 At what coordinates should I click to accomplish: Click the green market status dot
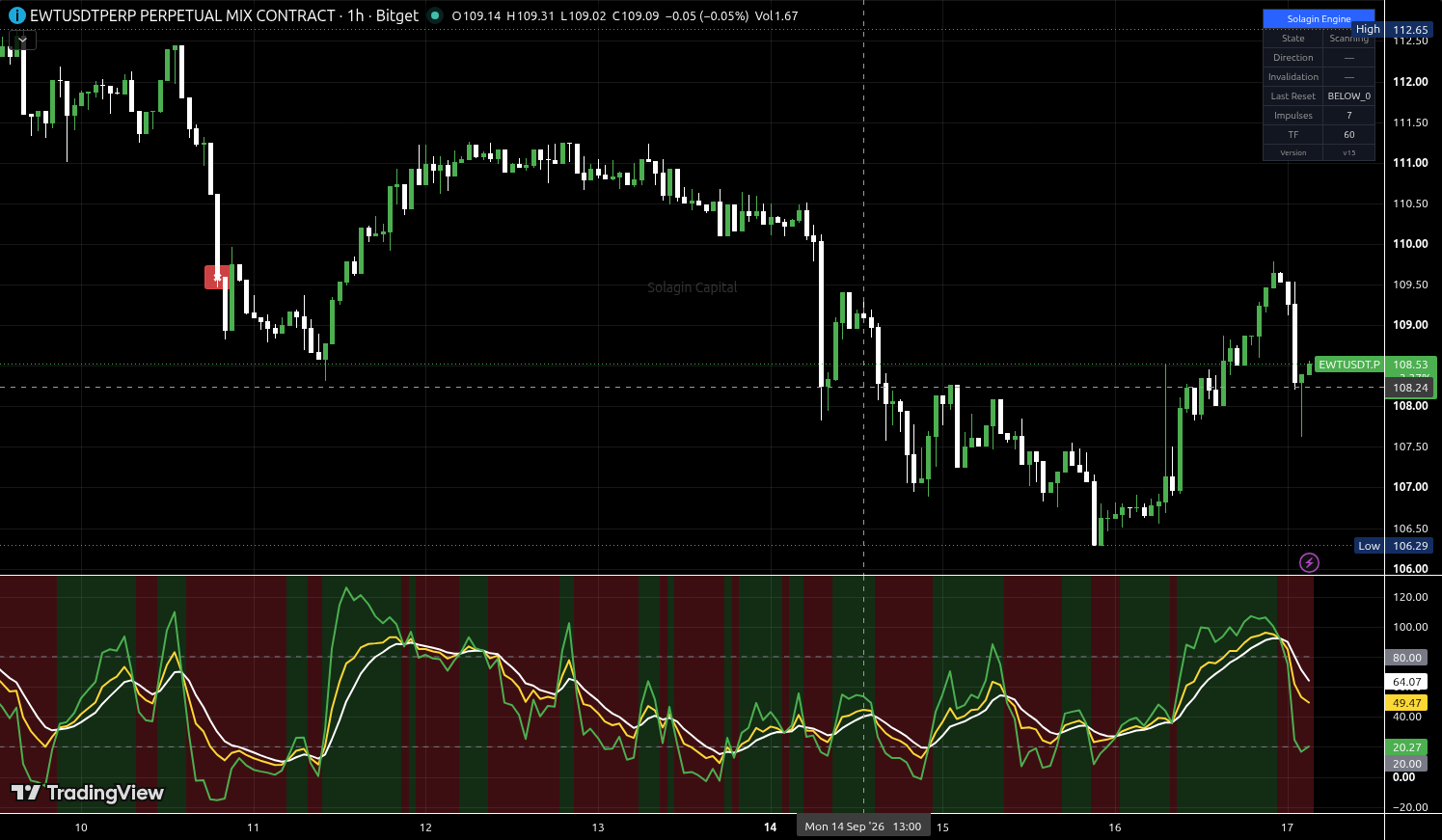435,15
